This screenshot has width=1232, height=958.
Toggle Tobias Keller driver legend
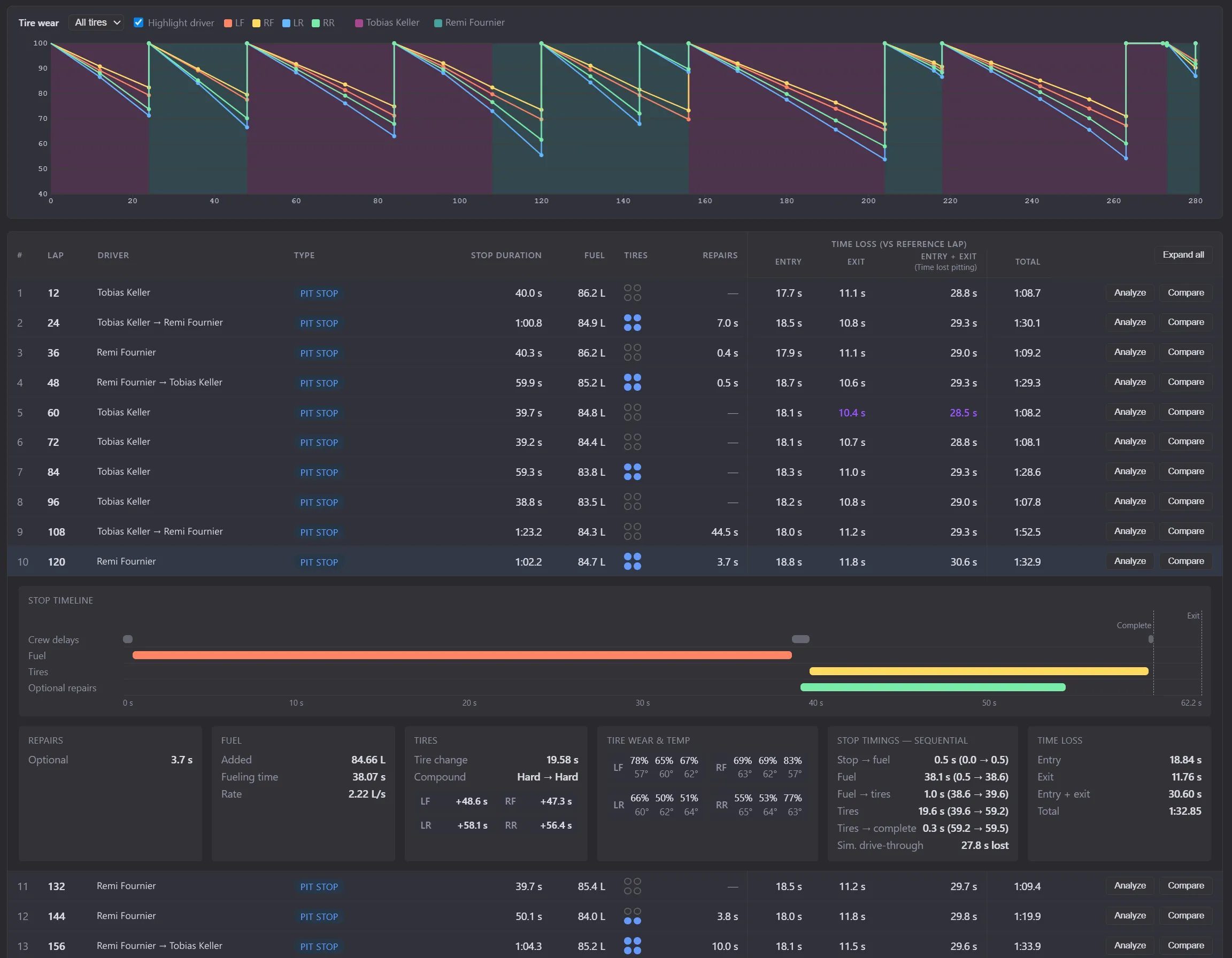click(387, 22)
